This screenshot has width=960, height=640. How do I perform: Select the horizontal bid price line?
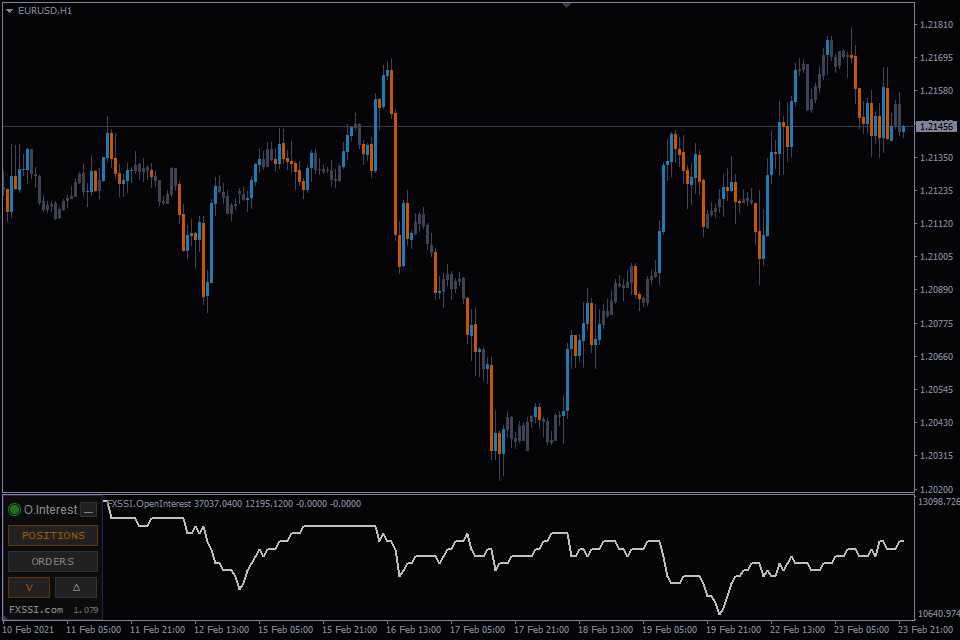(458, 127)
